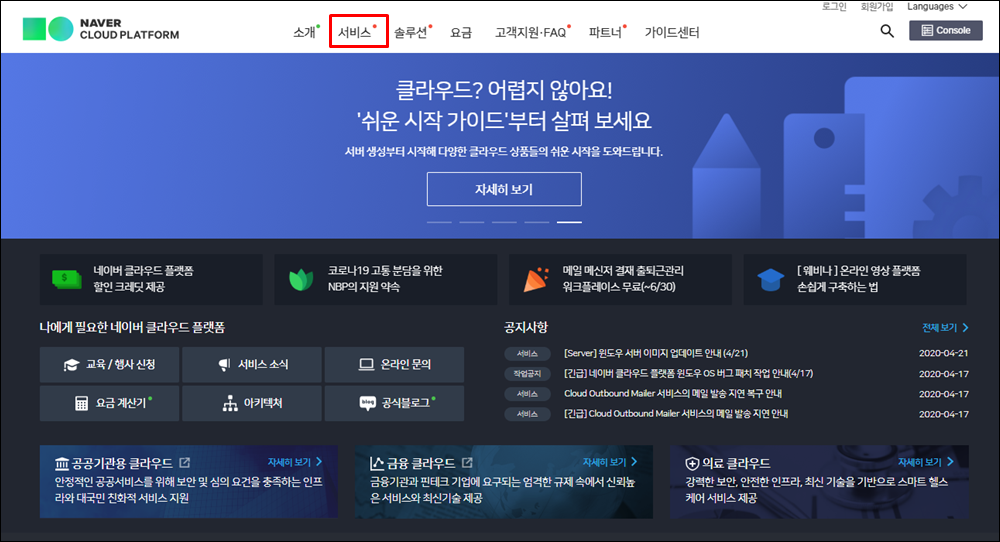The width and height of the screenshot is (1000, 542).
Task: Click the 온라인 문의 button
Action: tap(394, 365)
